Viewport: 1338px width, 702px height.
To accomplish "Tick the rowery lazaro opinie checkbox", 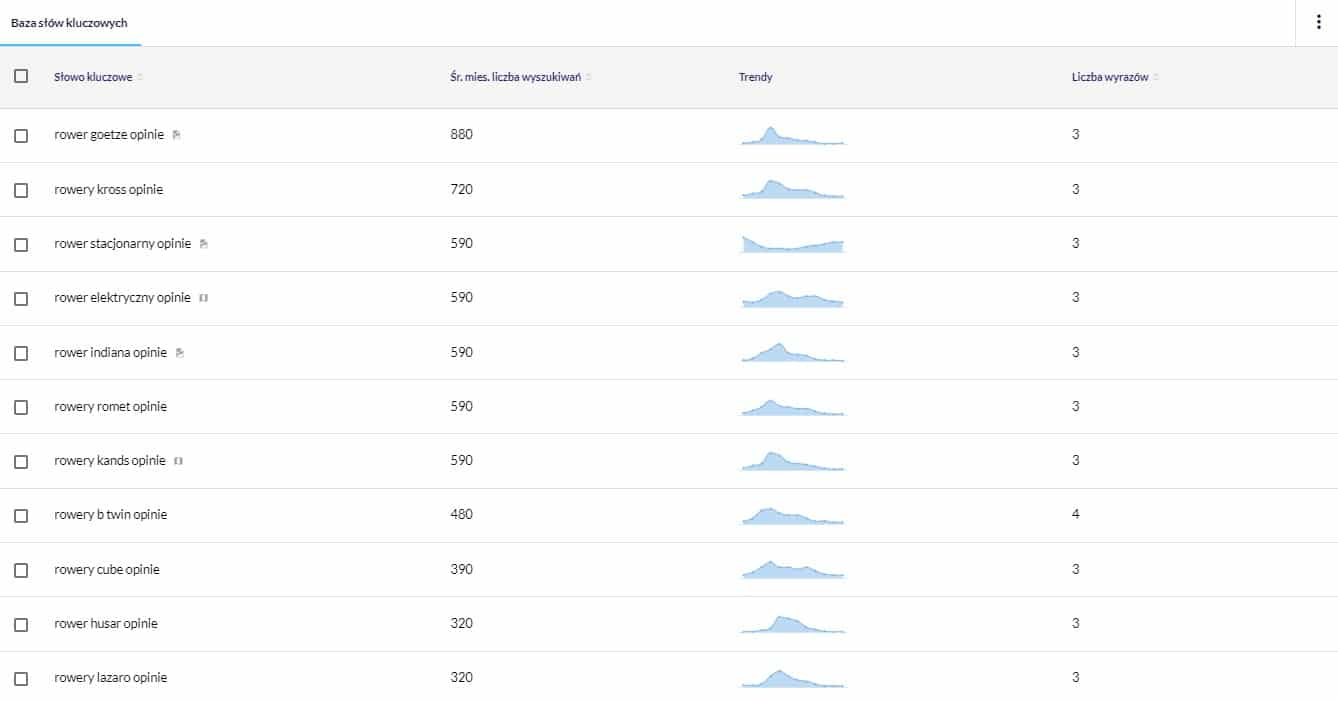I will 21,678.
